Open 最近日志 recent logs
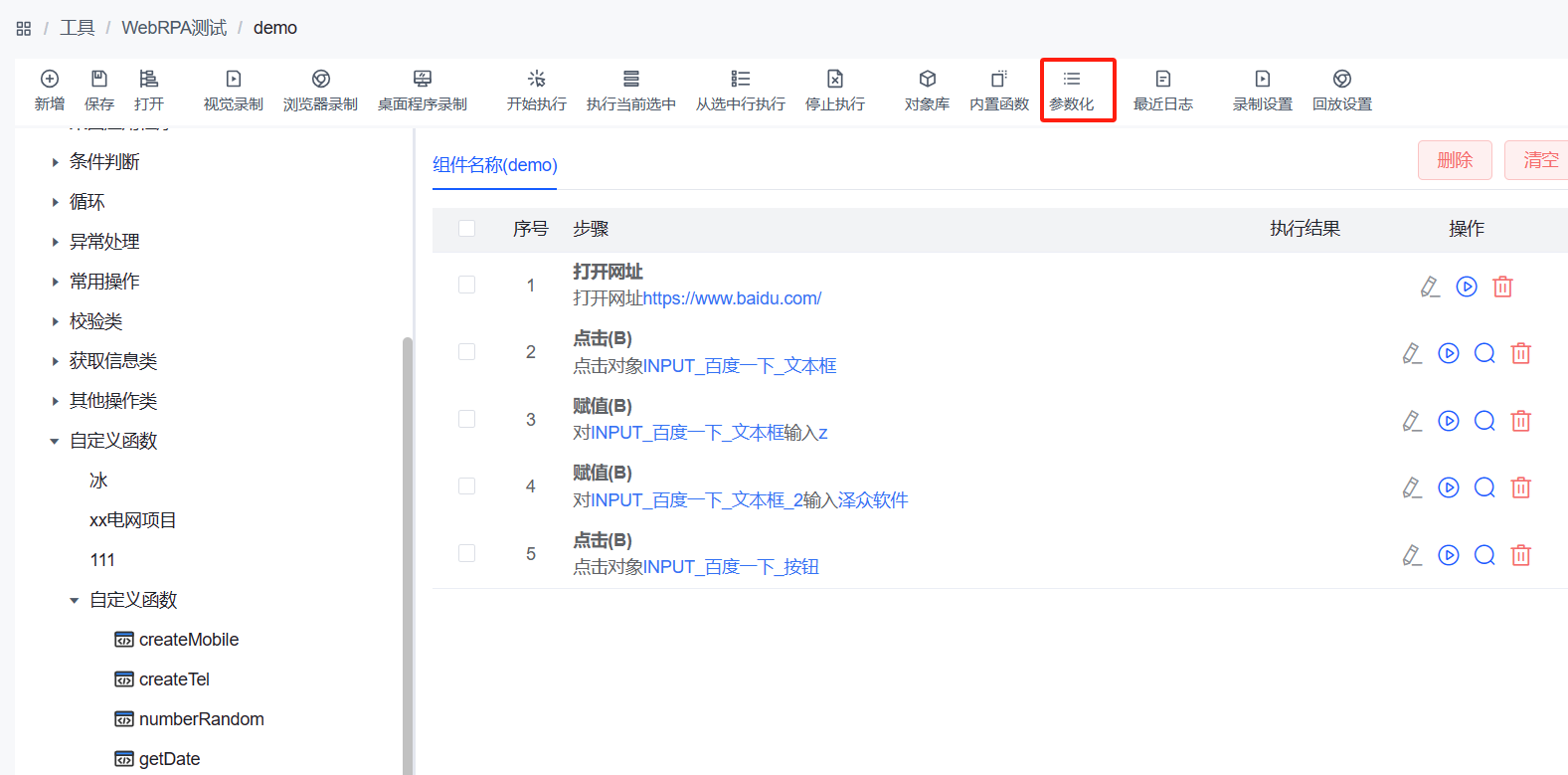1568x775 pixels. pos(1162,80)
